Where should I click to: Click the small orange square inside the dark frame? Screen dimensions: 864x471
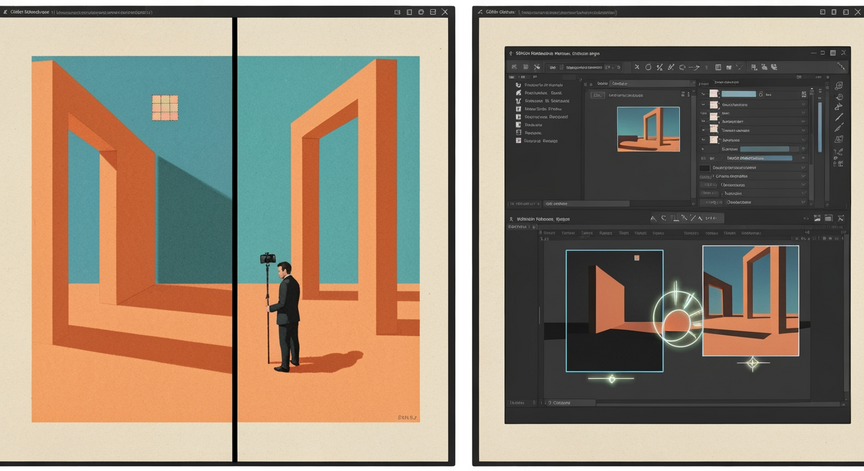point(637,258)
